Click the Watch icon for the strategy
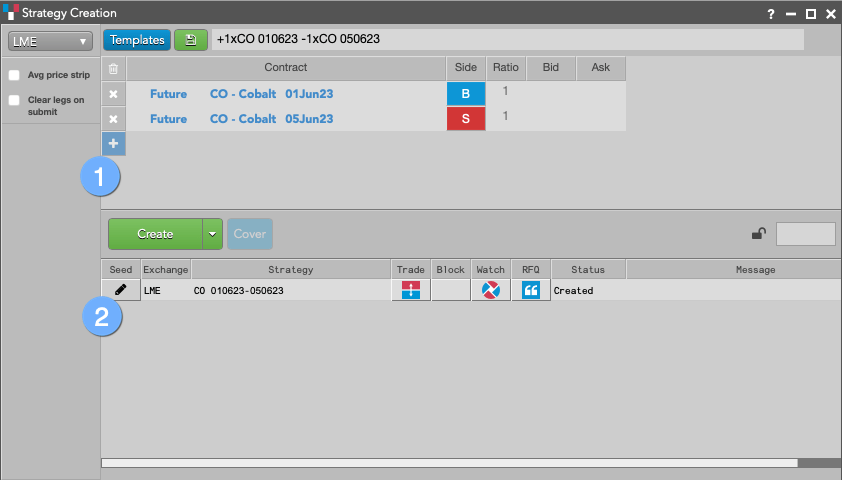Screen dimensions: 842x480 click(x=491, y=290)
